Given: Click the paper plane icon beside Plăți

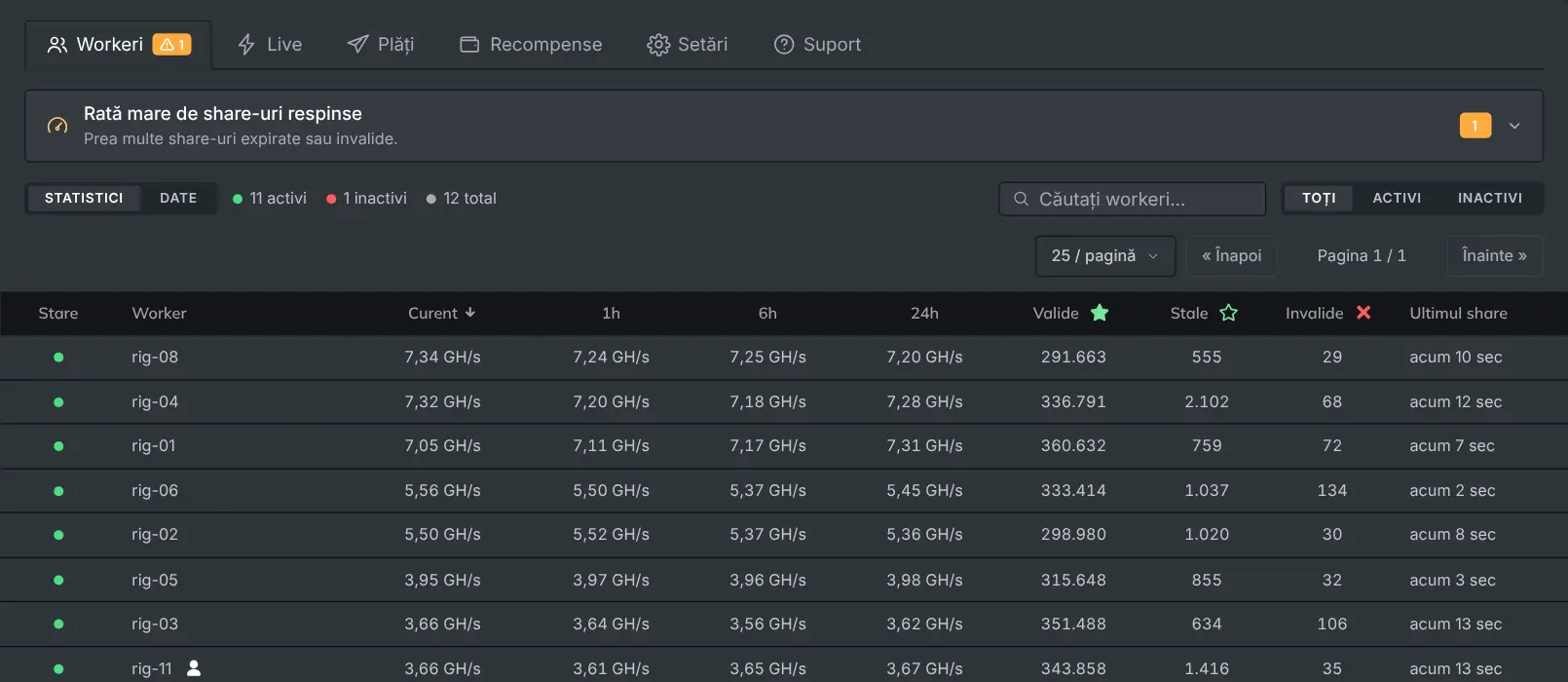Looking at the screenshot, I should pyautogui.click(x=357, y=45).
